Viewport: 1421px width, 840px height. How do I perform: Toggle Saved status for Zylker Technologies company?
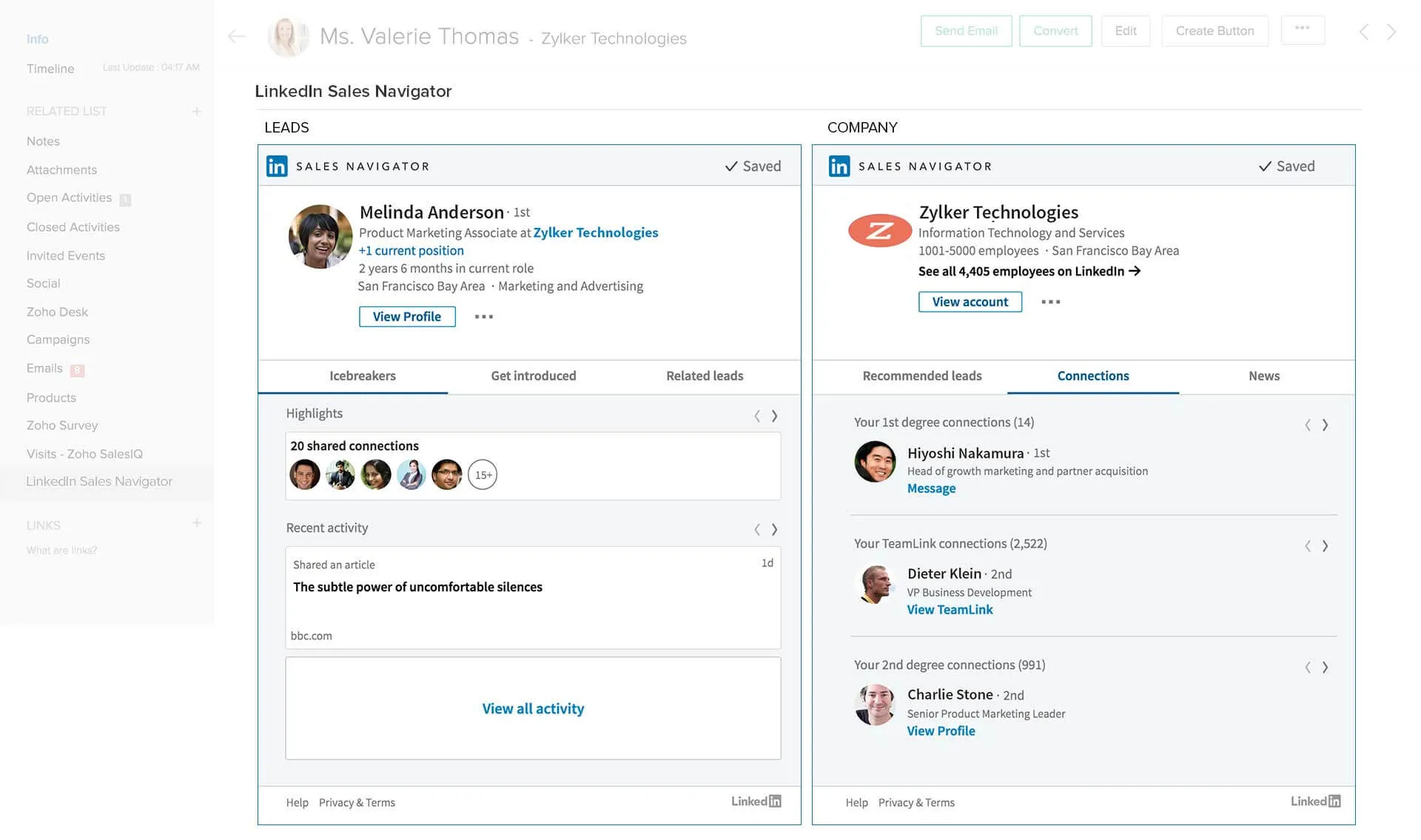[x=1286, y=166]
